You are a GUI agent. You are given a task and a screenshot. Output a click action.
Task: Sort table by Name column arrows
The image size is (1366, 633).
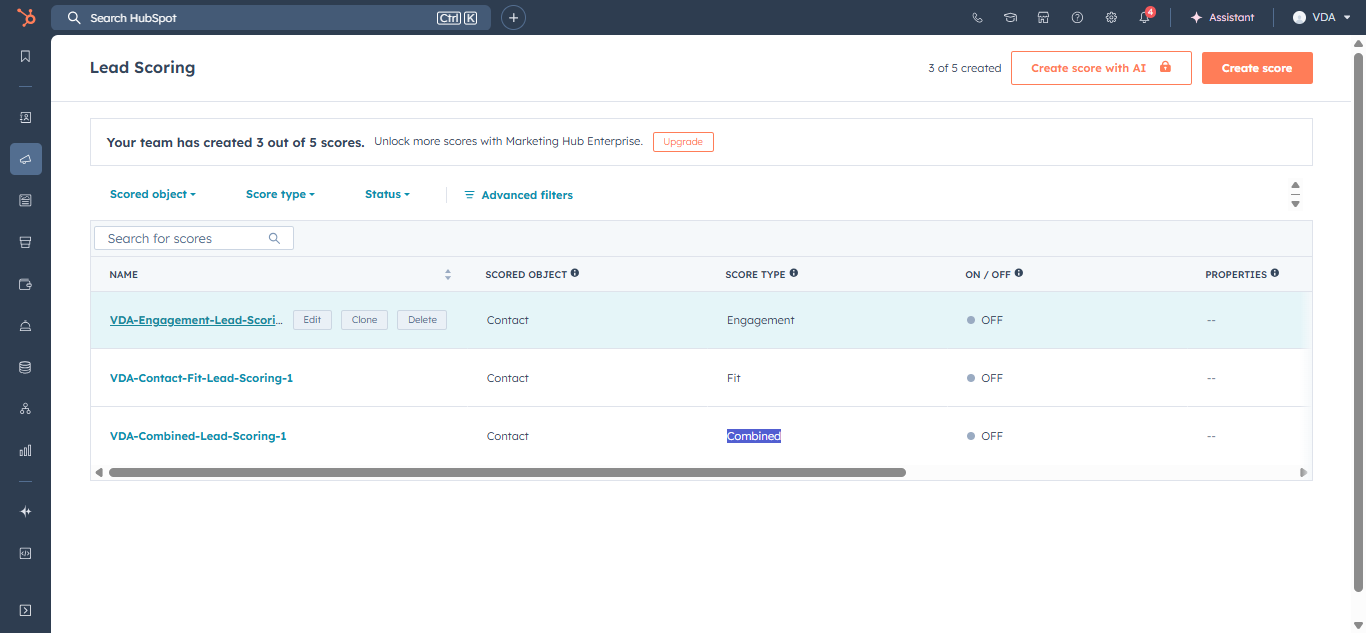448,274
